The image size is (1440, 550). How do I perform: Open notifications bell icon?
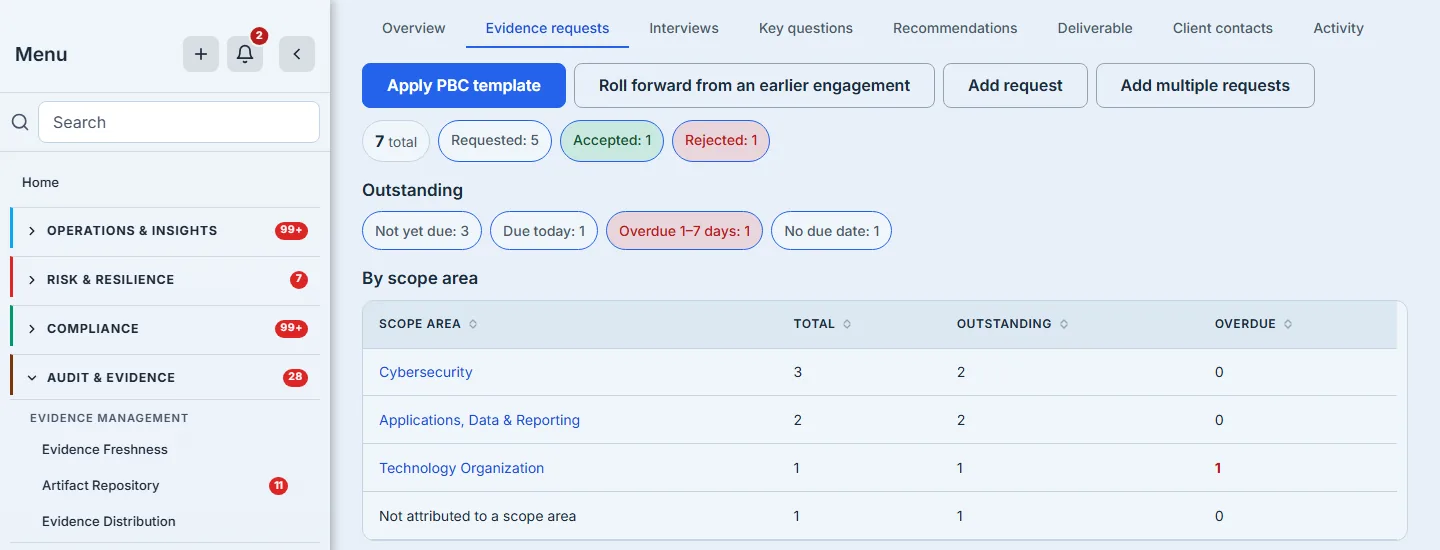tap(245, 54)
